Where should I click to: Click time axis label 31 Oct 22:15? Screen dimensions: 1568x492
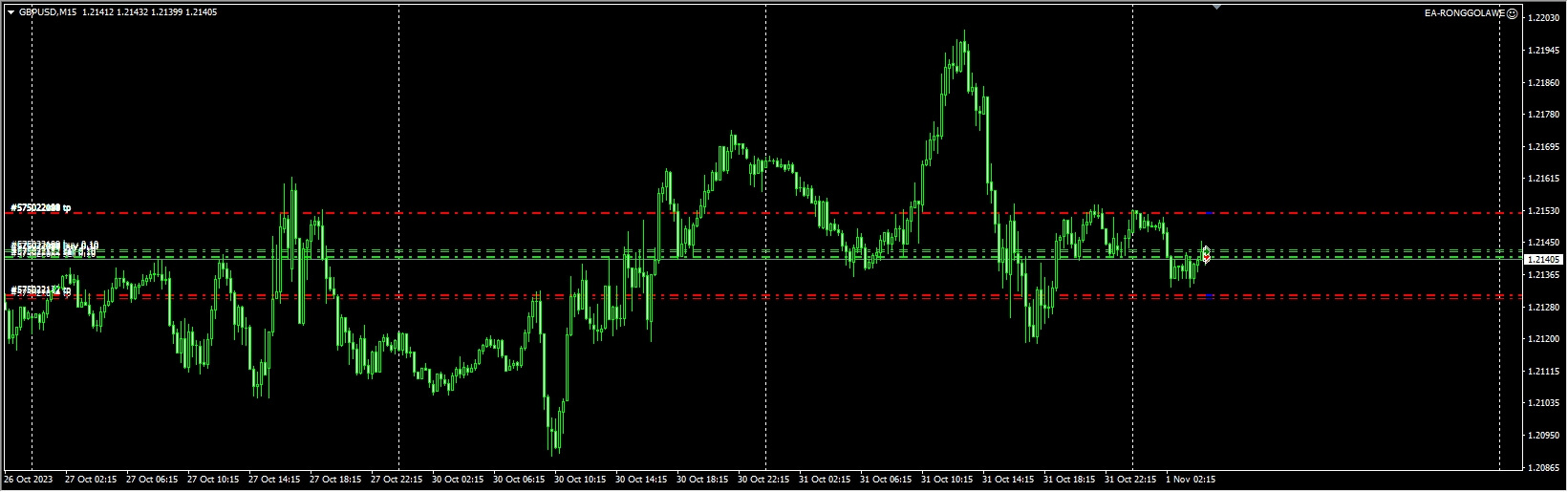pyautogui.click(x=1130, y=479)
